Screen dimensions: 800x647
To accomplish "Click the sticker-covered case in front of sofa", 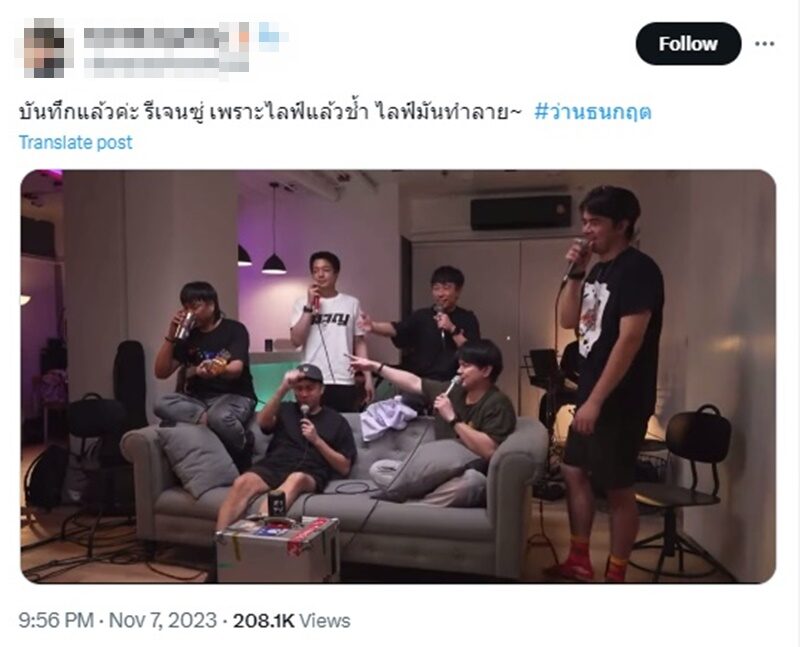I will coord(278,549).
